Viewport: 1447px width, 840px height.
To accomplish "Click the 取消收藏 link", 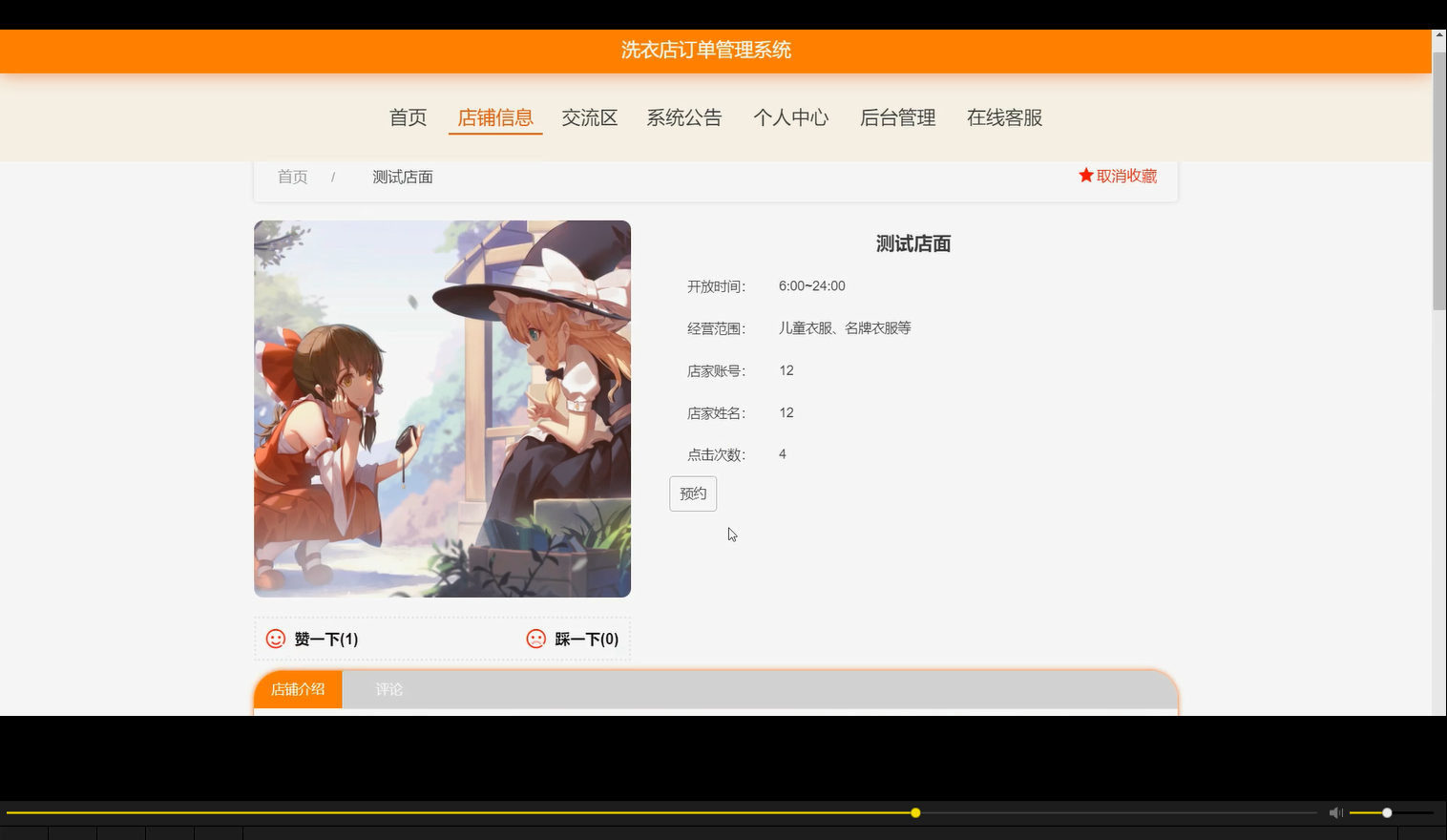I will [1126, 176].
